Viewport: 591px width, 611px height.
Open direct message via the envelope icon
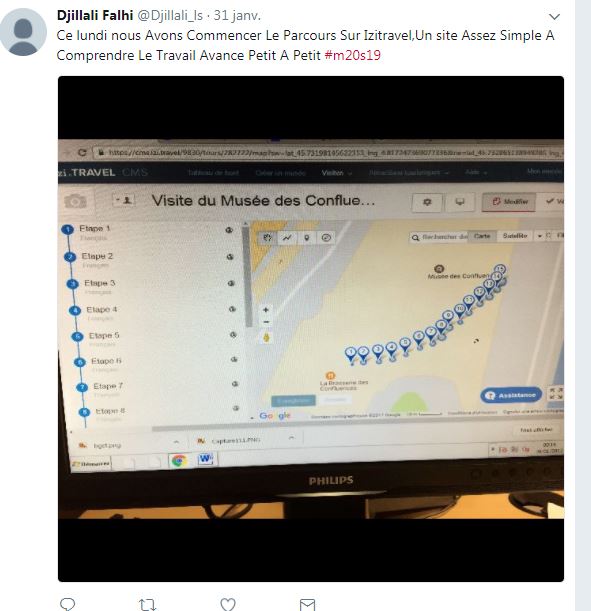coord(307,605)
